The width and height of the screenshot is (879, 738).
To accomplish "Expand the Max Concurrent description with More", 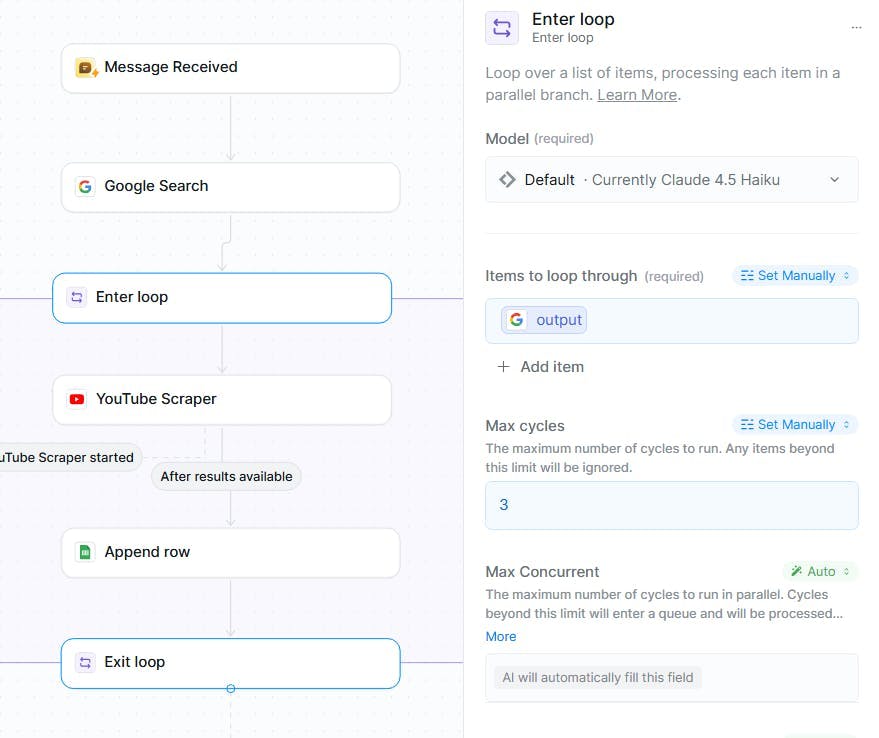I will pos(501,637).
